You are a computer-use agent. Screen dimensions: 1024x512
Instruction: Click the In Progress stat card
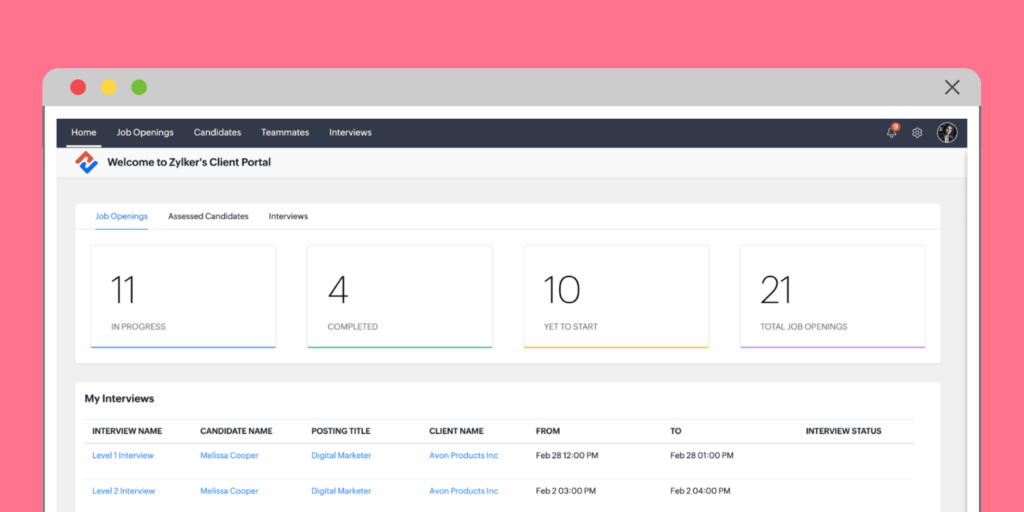pos(183,296)
